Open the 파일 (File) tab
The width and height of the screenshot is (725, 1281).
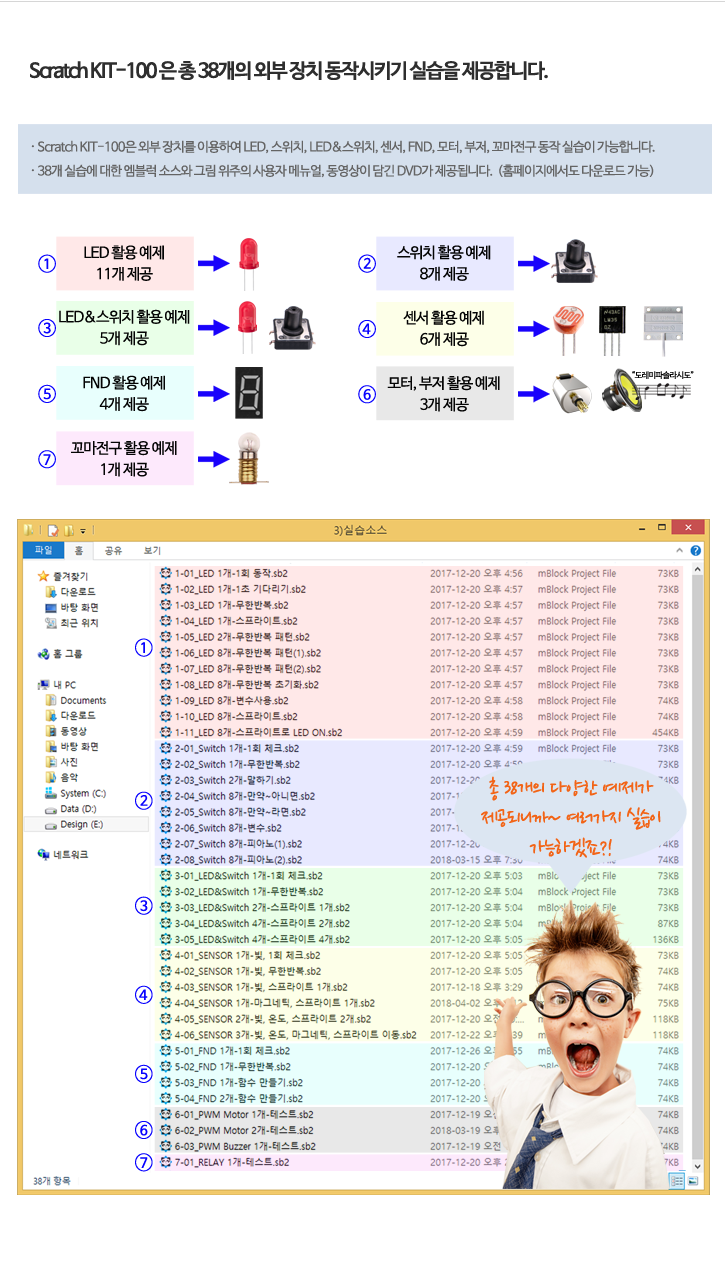(x=44, y=550)
